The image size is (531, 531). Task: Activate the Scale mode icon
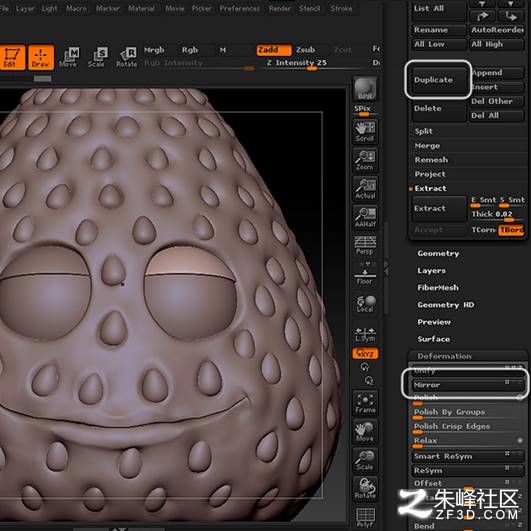(96, 58)
